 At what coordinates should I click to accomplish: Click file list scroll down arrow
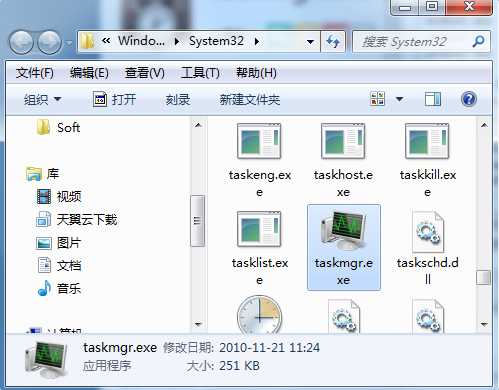[x=484, y=324]
